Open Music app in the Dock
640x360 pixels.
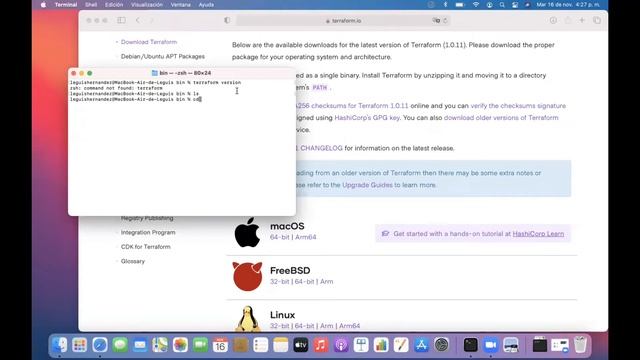tap(321, 345)
